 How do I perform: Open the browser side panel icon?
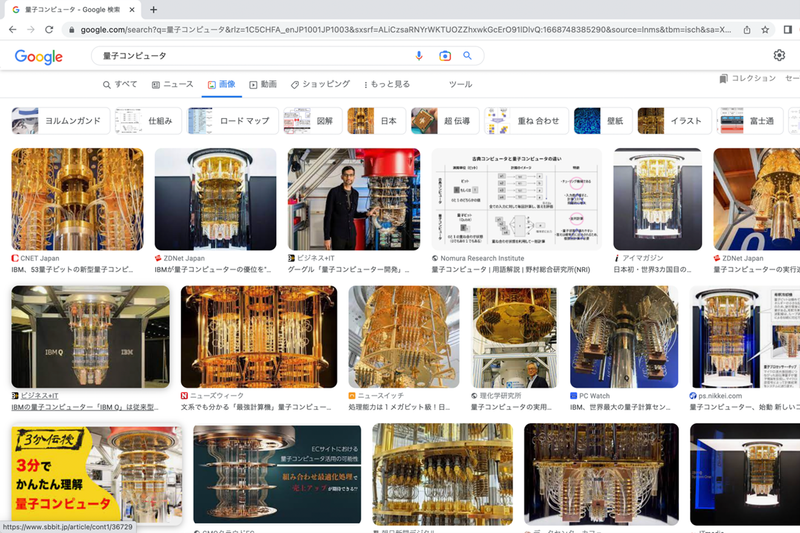pyautogui.click(x=788, y=30)
